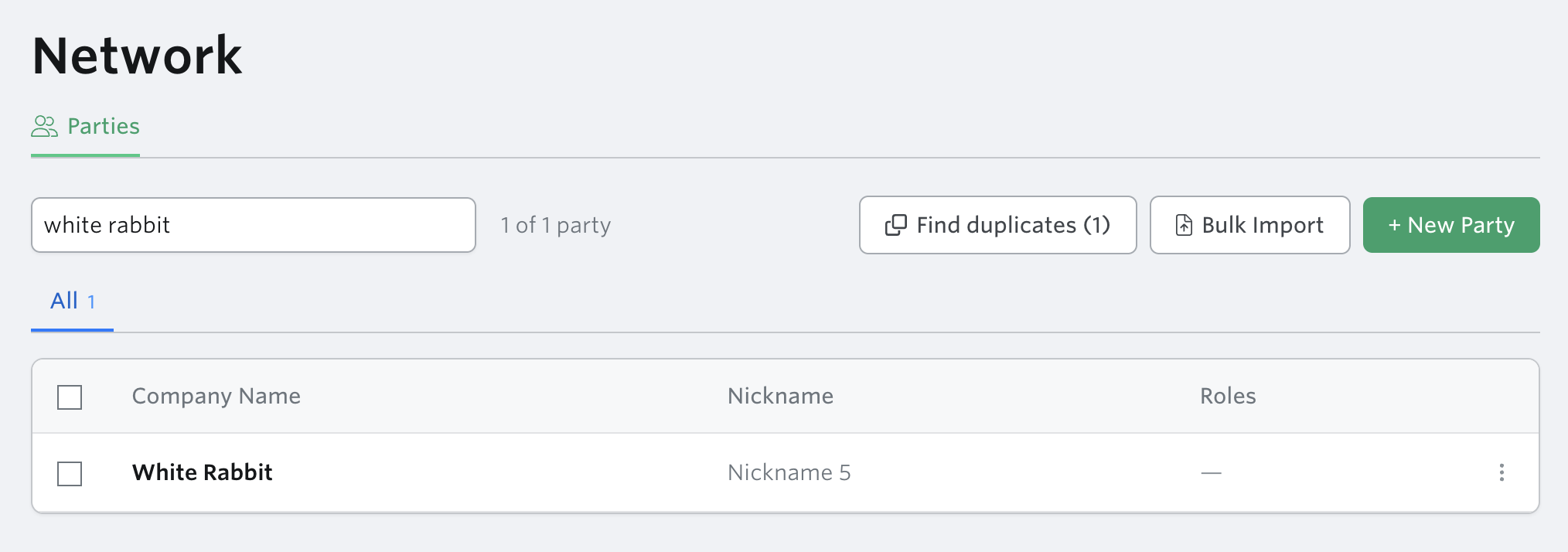Check the White Rabbit row checkbox
This screenshot has width=1568, height=552.
point(70,473)
